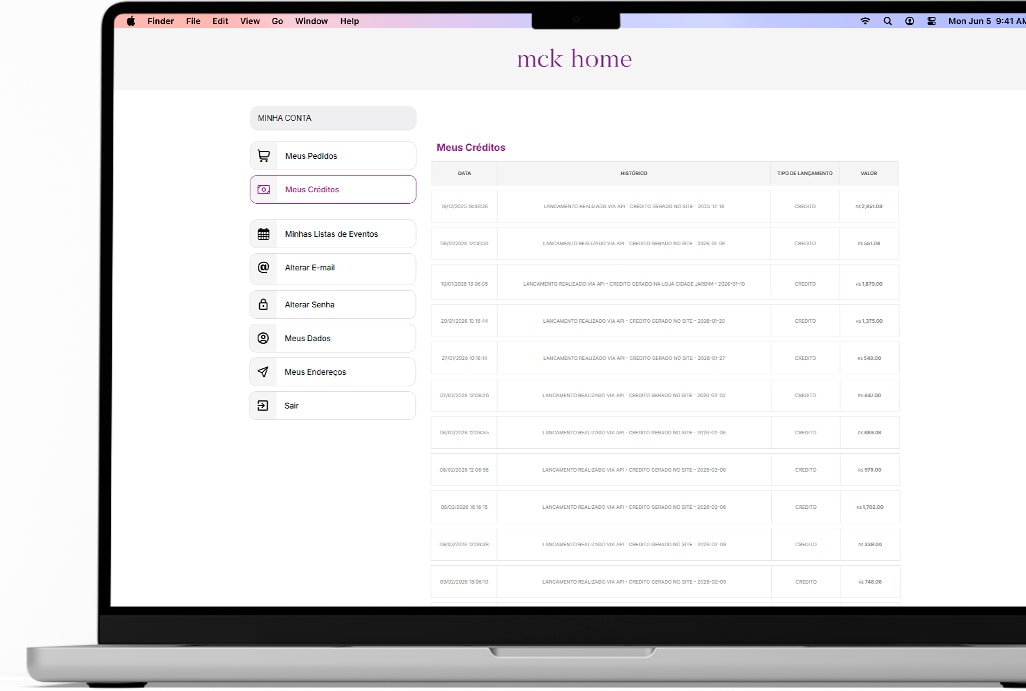1026x691 pixels.
Task: Select the Cidade Jardim store credit row
Action: pyautogui.click(x=633, y=284)
